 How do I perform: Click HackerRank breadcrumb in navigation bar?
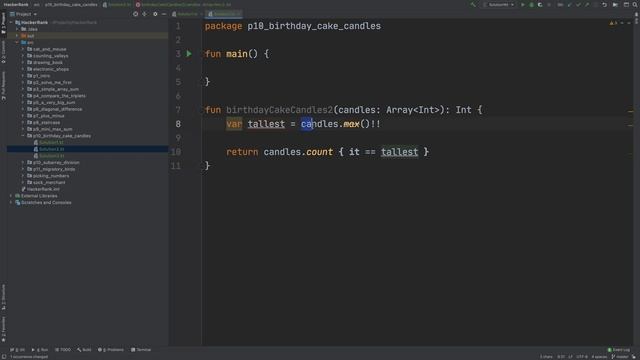tap(16, 4)
